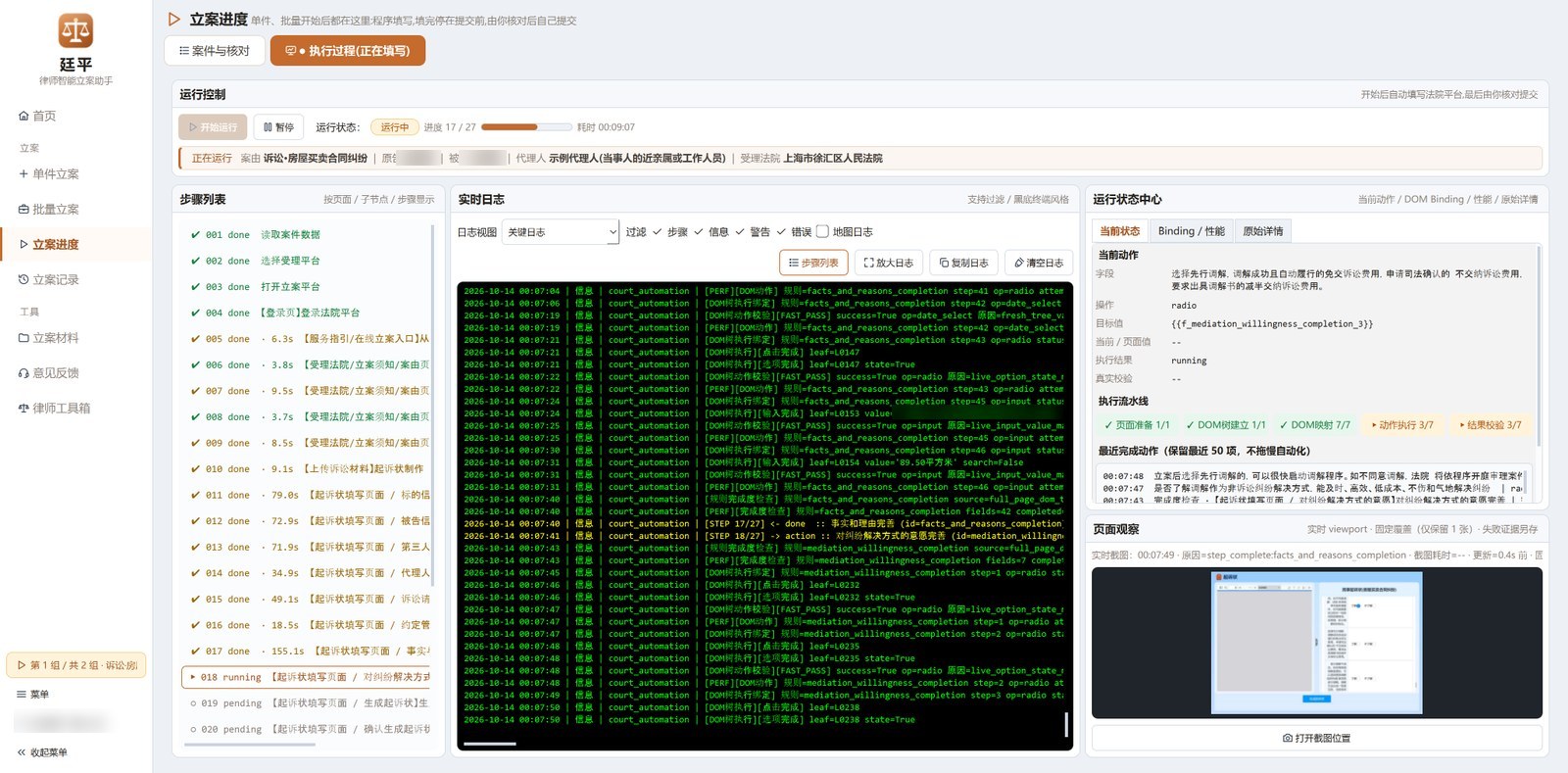
Task: Click the green check icon of step 017
Action: click(x=195, y=652)
